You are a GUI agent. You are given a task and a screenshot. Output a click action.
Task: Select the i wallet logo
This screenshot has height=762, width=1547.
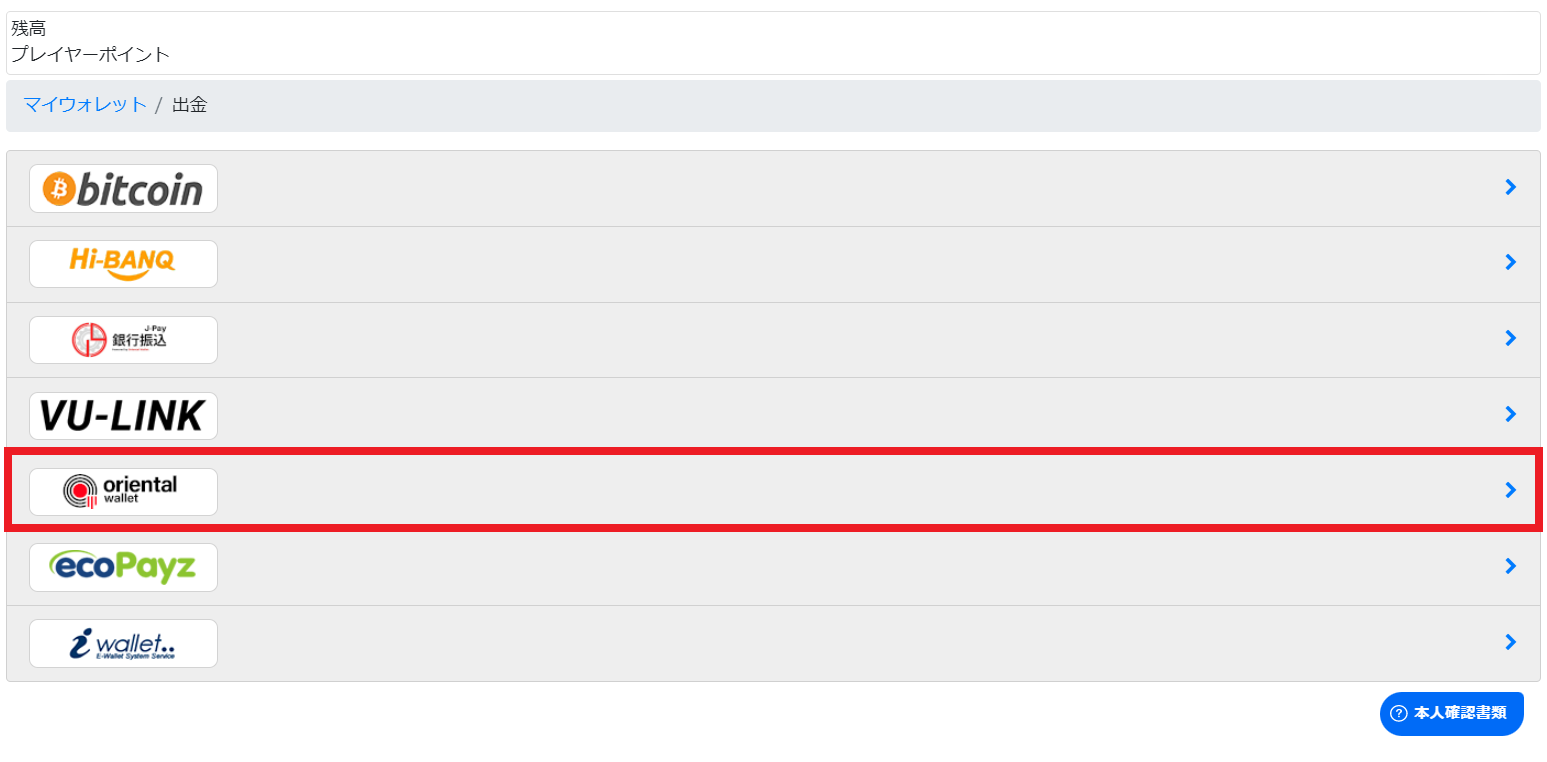point(123,643)
